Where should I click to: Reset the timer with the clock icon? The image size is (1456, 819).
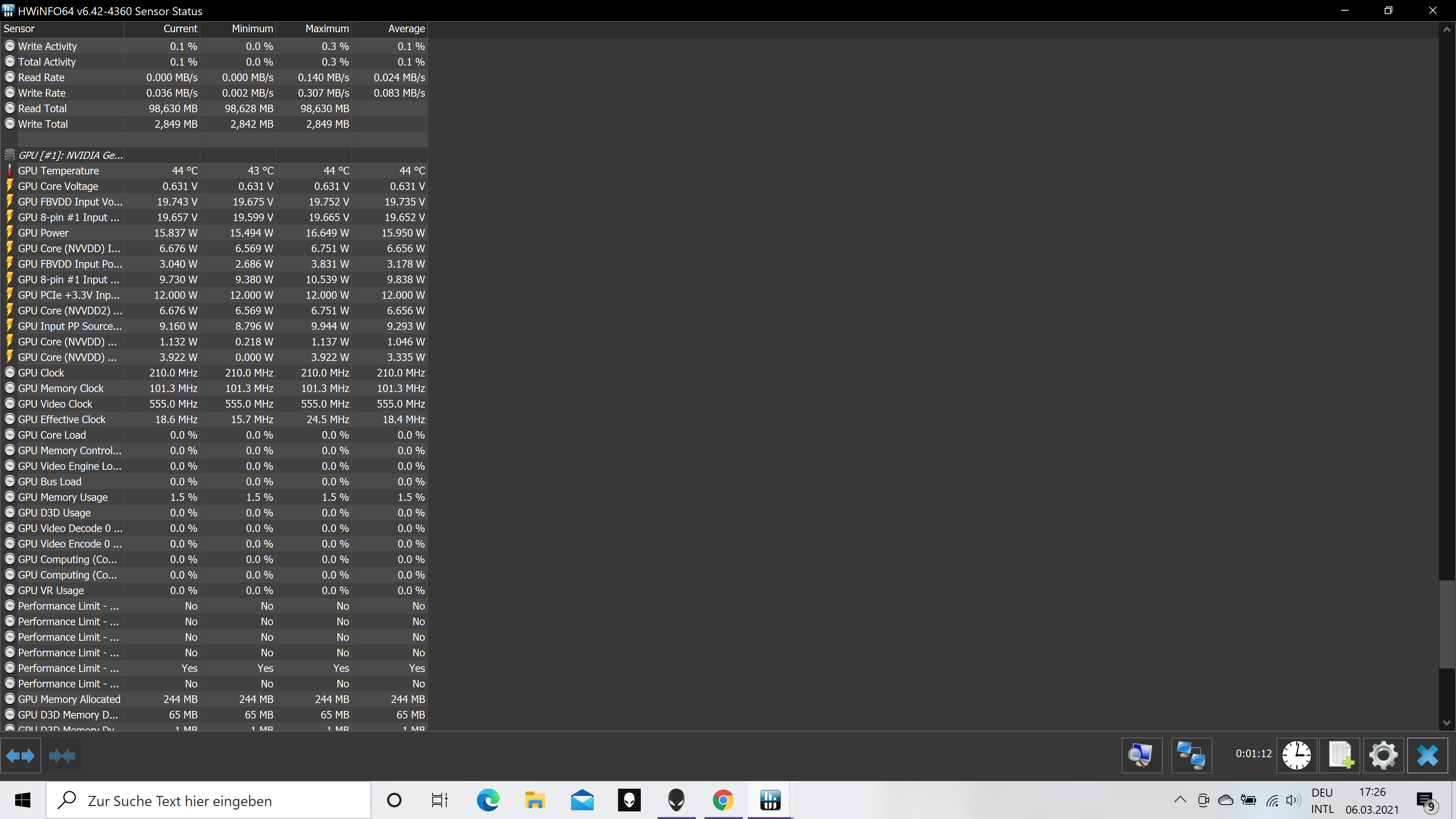[x=1296, y=755]
